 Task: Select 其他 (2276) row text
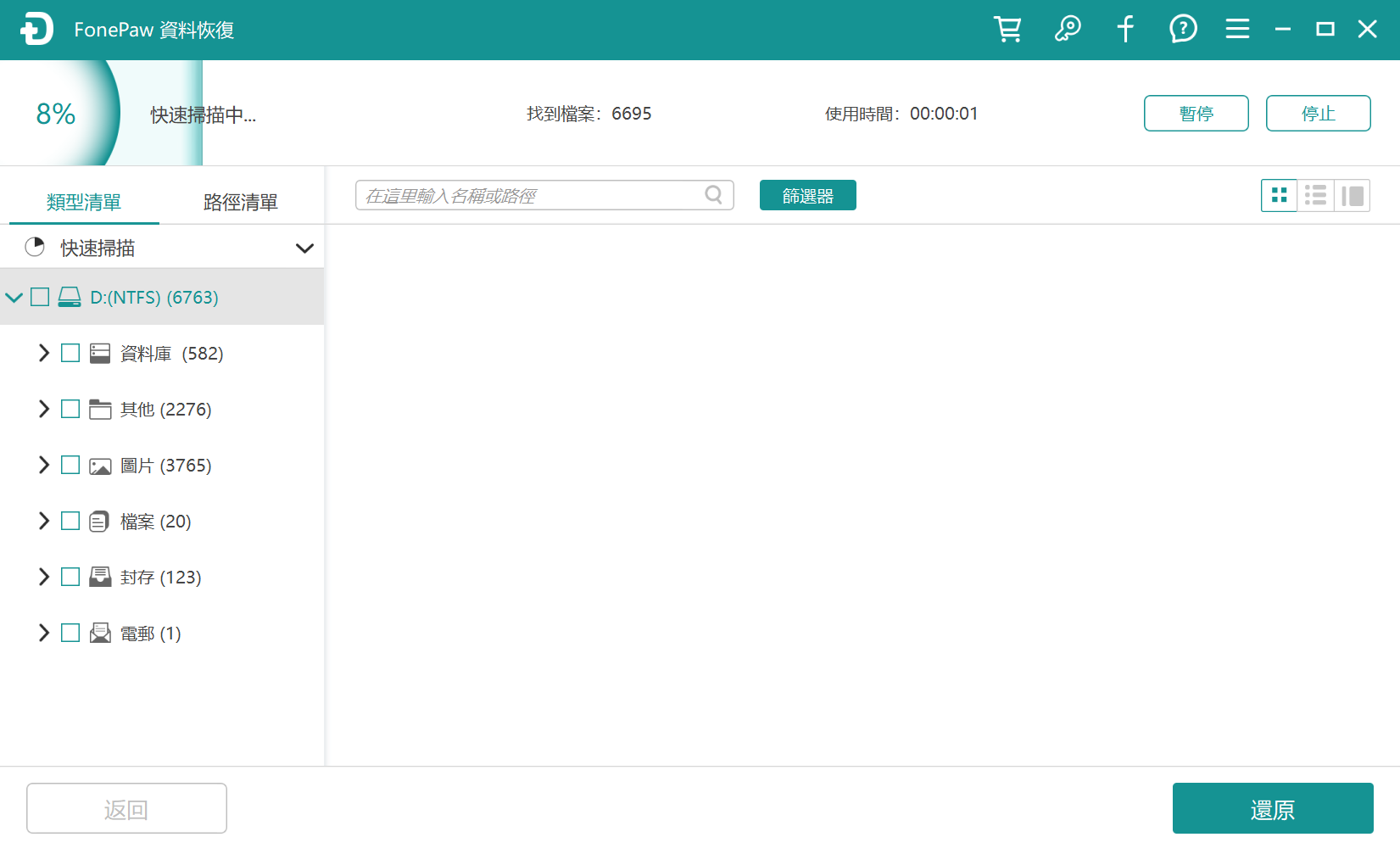pyautogui.click(x=166, y=410)
